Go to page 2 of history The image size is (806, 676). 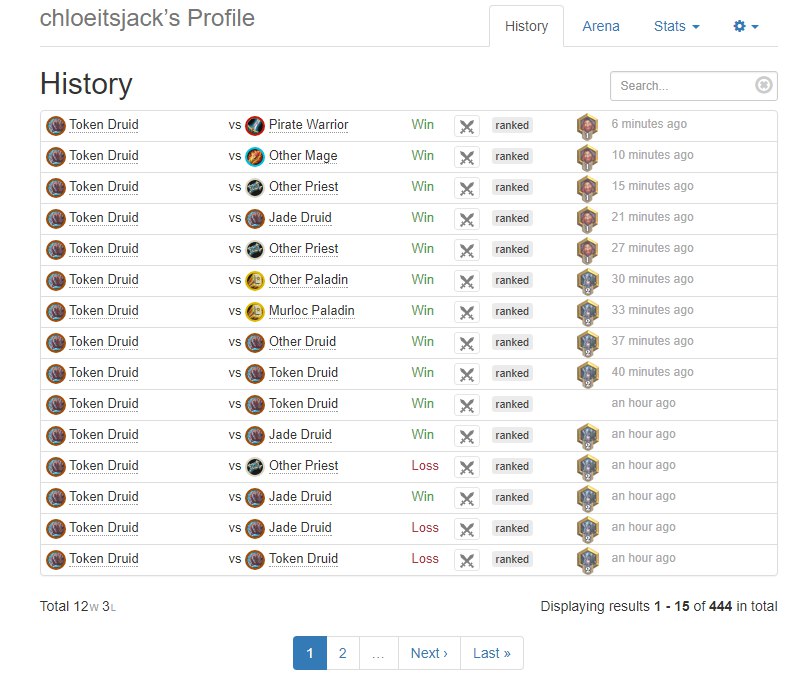tap(342, 653)
